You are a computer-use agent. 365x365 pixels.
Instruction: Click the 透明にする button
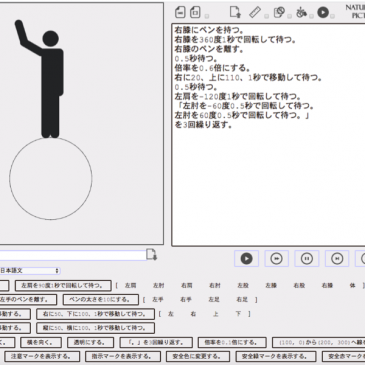(90, 342)
